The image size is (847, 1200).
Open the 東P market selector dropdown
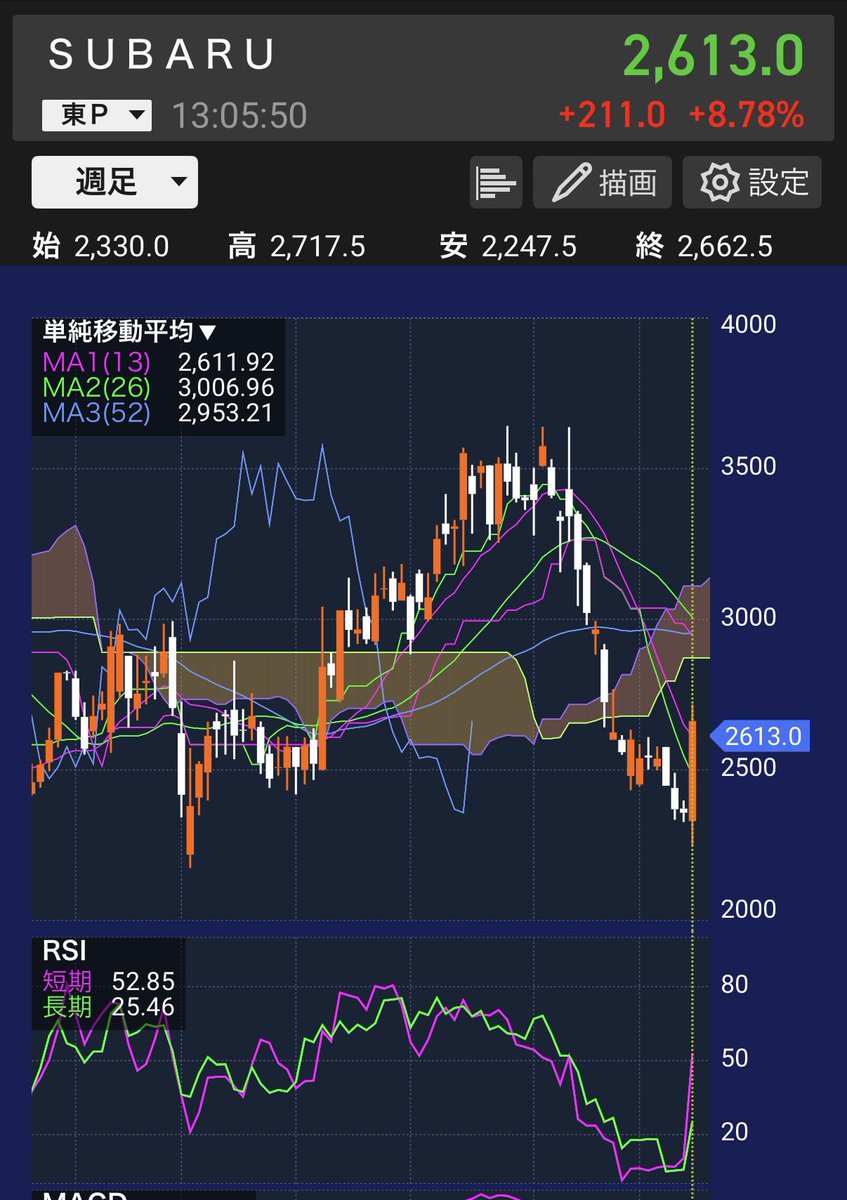pyautogui.click(x=96, y=115)
